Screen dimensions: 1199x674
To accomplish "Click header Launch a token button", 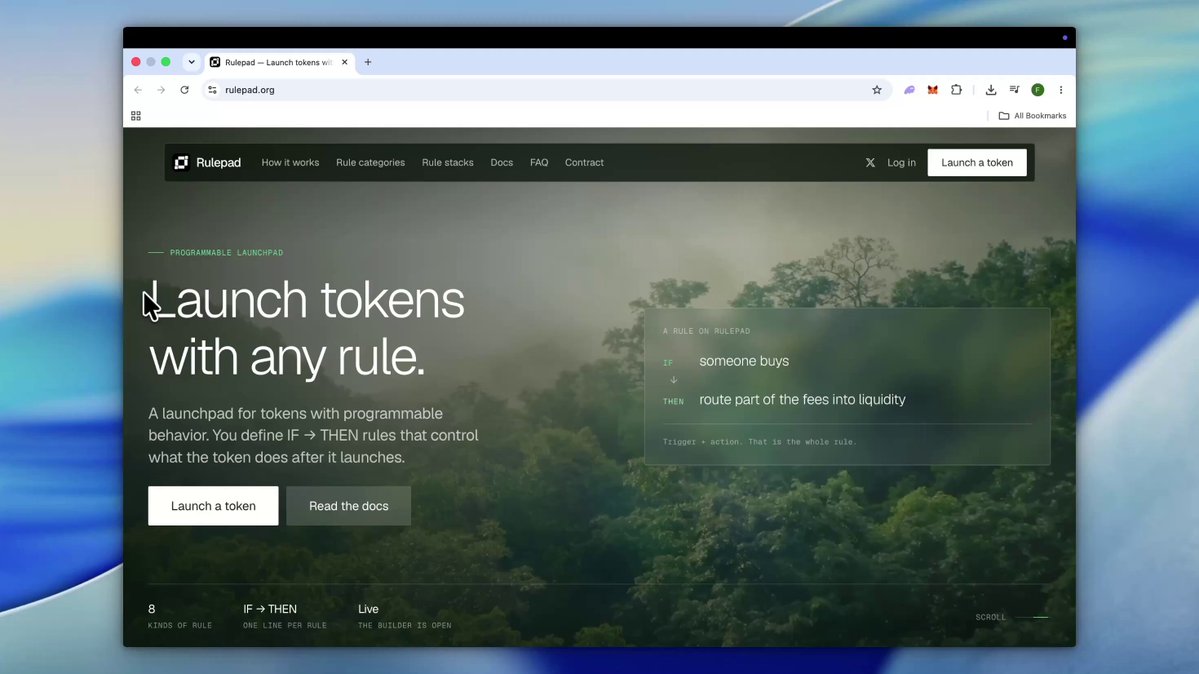I will click(976, 162).
